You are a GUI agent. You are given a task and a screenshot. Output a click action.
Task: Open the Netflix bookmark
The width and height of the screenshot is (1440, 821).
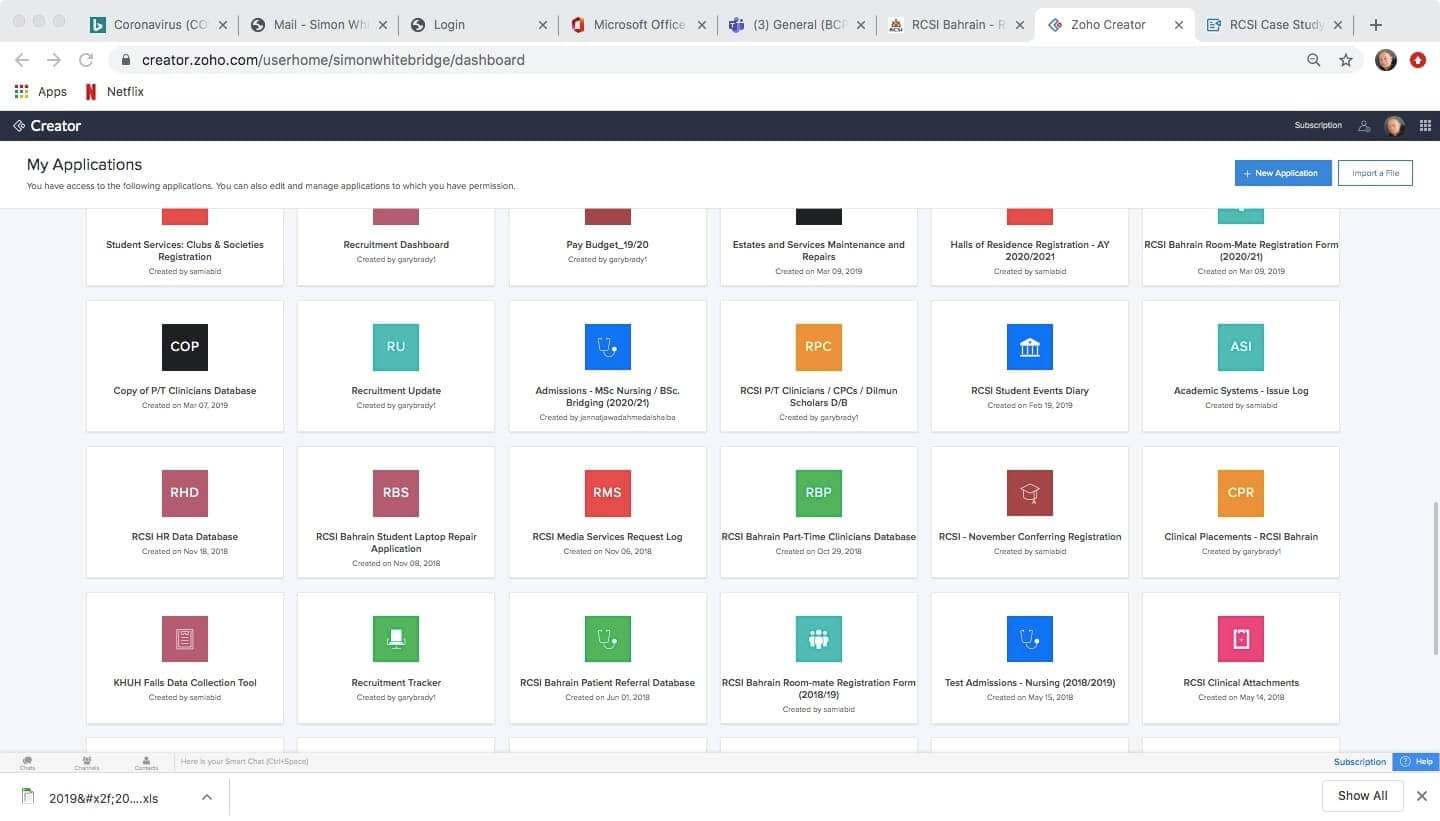pyautogui.click(x=114, y=92)
